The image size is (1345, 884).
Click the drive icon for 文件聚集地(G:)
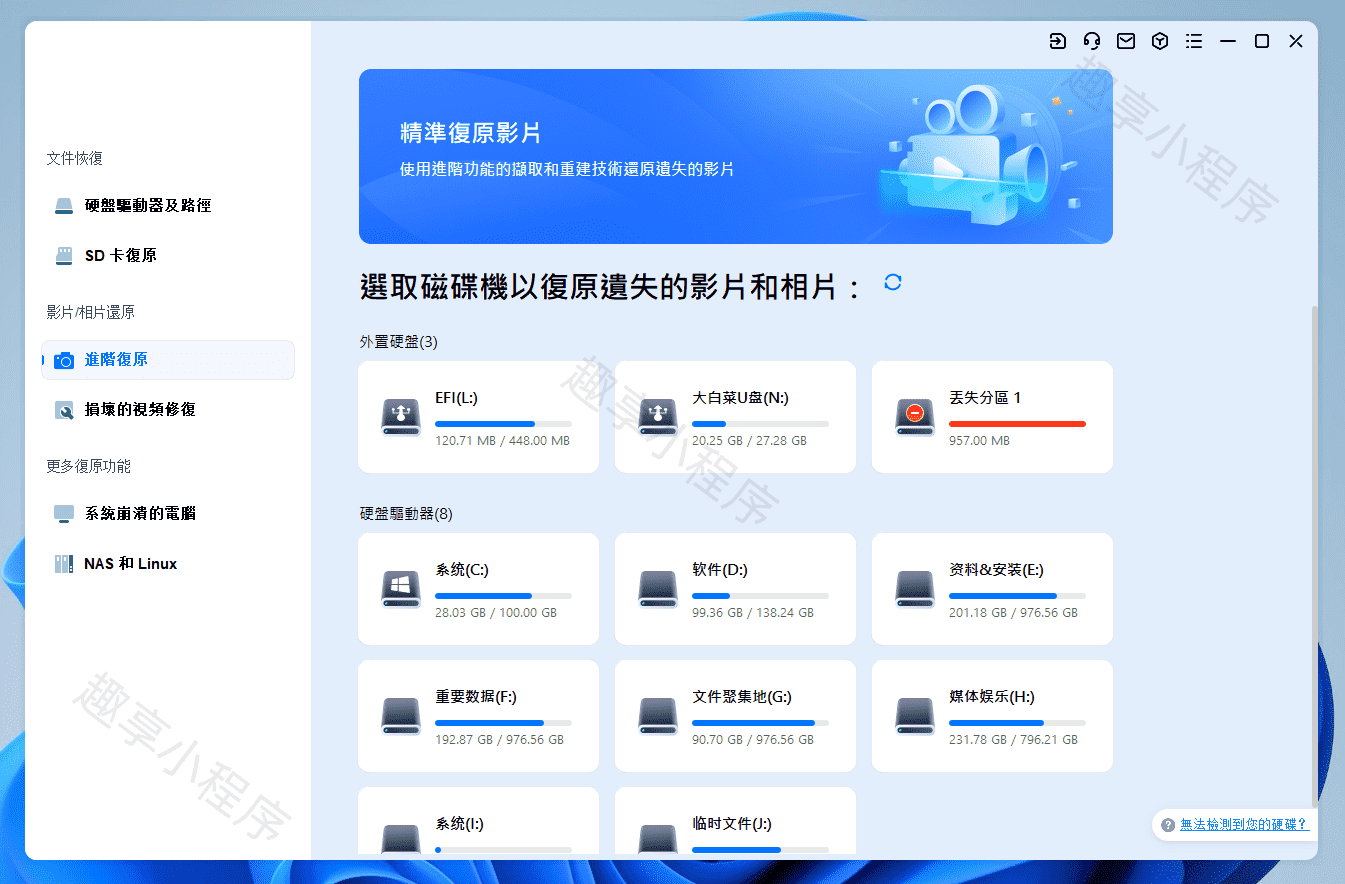point(658,715)
